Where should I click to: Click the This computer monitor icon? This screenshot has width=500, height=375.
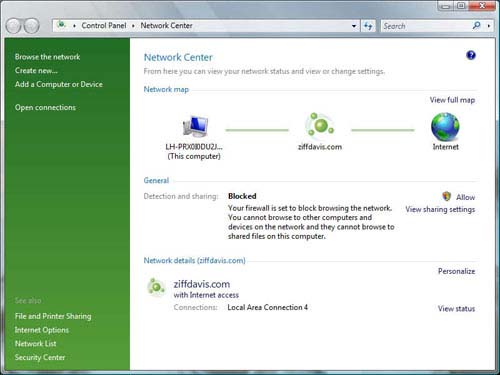point(196,126)
